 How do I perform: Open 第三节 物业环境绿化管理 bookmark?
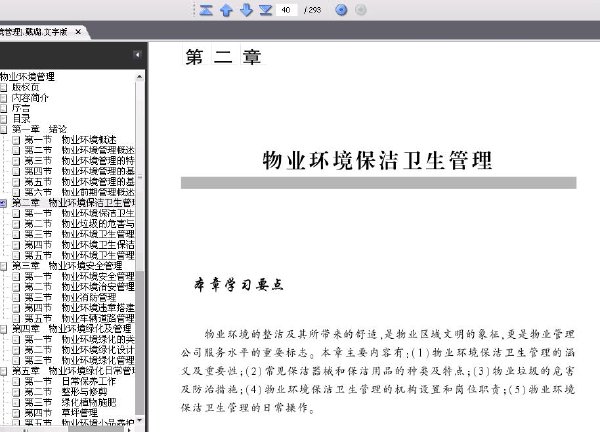tap(80, 361)
